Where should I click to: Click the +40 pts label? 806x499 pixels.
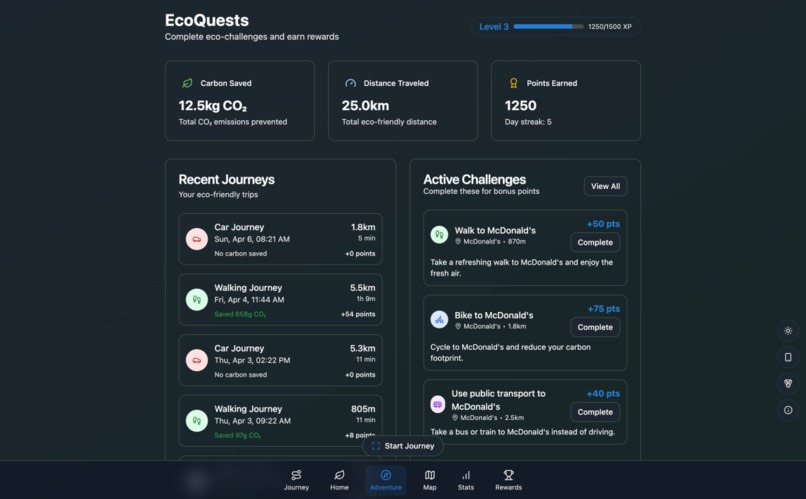pos(603,394)
